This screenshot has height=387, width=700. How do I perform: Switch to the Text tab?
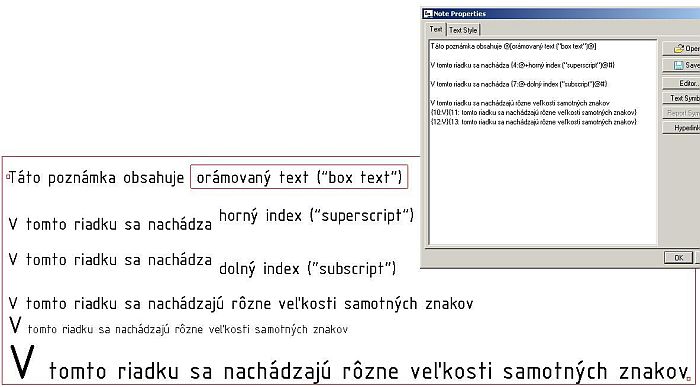[x=436, y=29]
